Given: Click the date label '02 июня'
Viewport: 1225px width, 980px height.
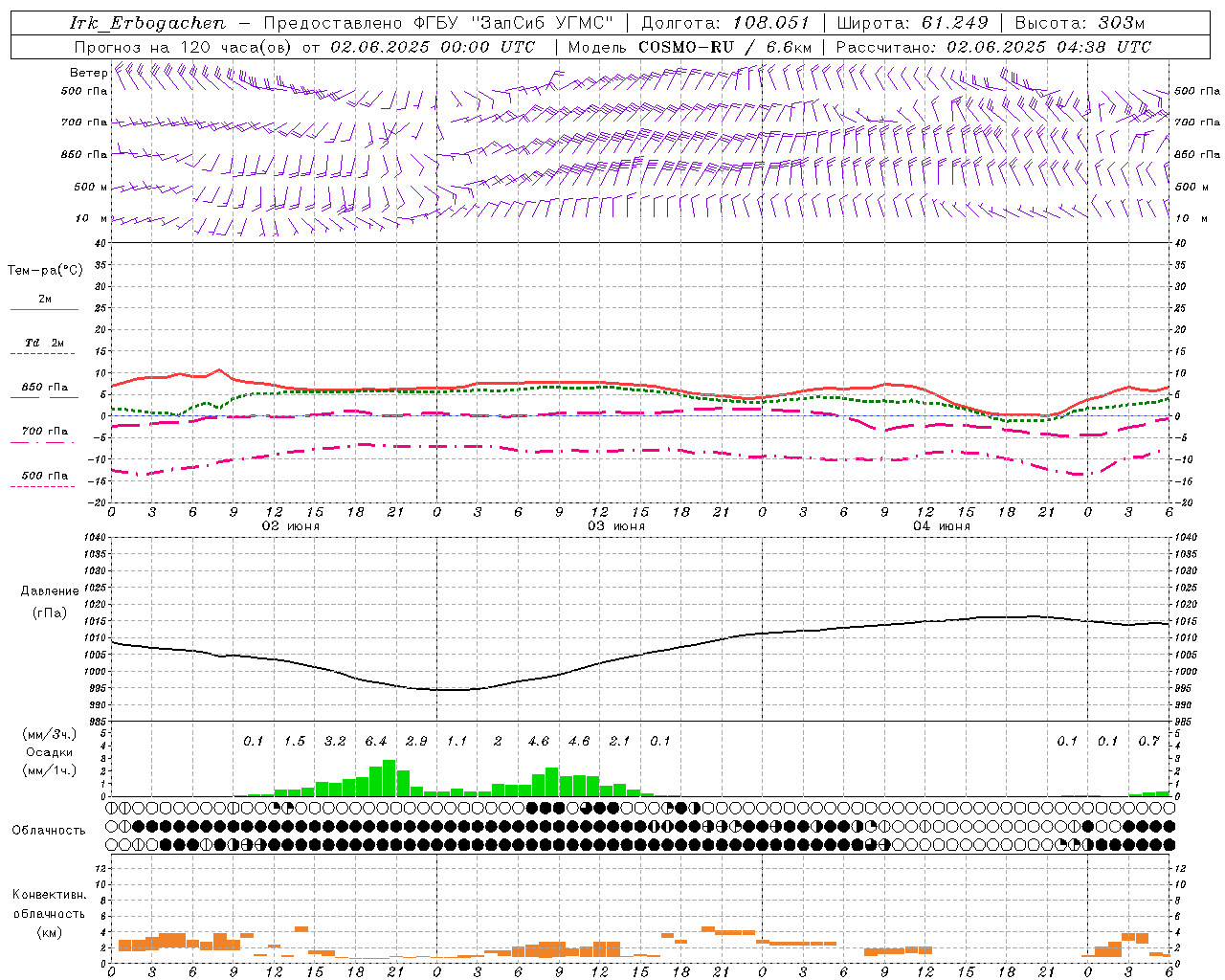Looking at the screenshot, I should point(291,526).
